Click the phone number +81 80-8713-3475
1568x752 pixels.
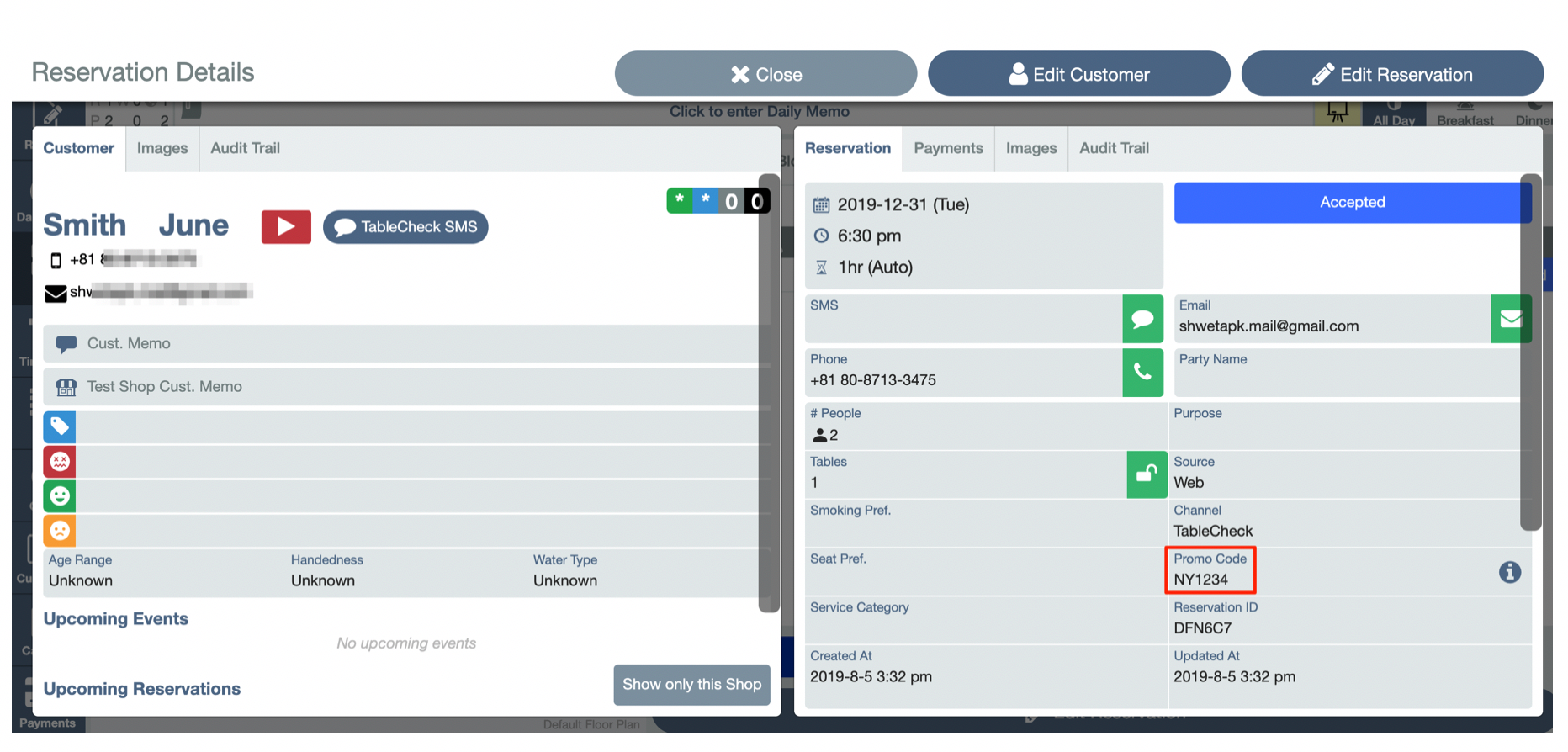[x=873, y=380]
